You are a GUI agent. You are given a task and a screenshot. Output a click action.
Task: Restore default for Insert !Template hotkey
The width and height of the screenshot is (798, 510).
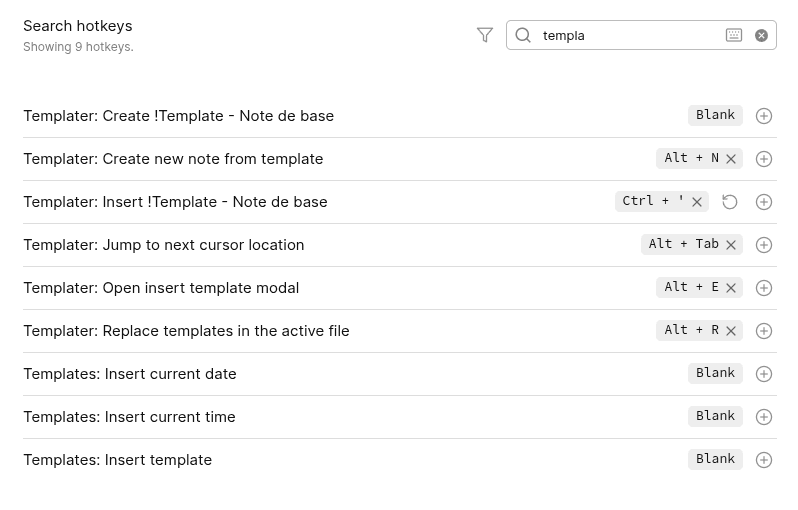pyautogui.click(x=730, y=202)
